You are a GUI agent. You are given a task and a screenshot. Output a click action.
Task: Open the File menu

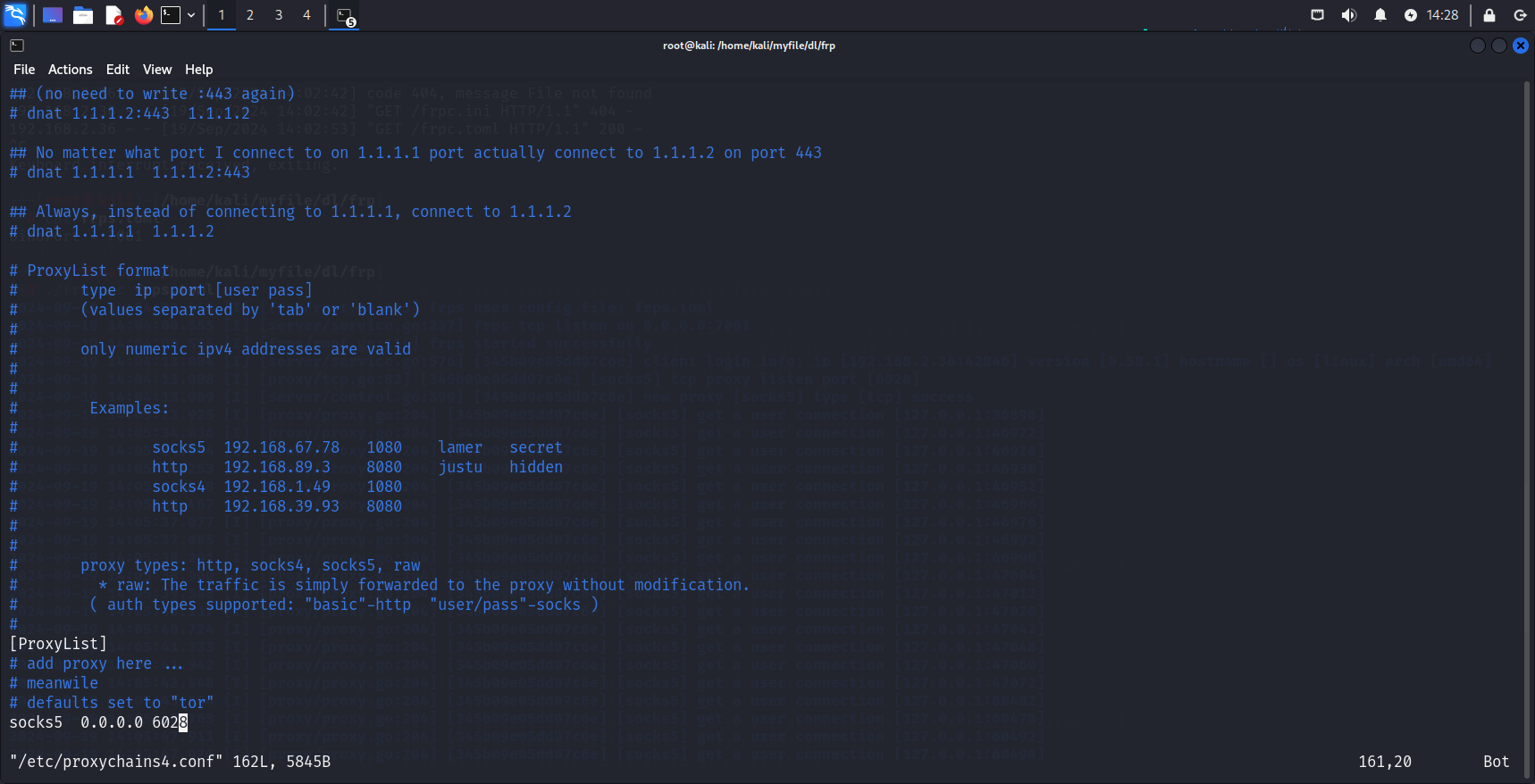24,70
